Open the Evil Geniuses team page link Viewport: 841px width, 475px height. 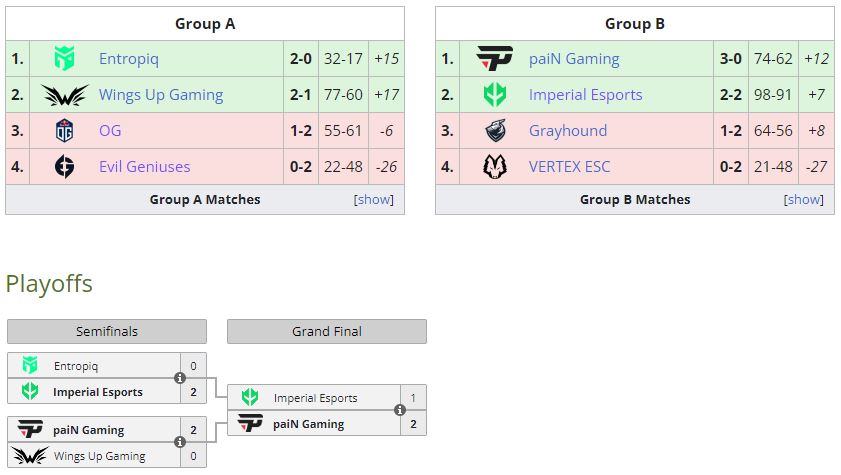click(144, 167)
